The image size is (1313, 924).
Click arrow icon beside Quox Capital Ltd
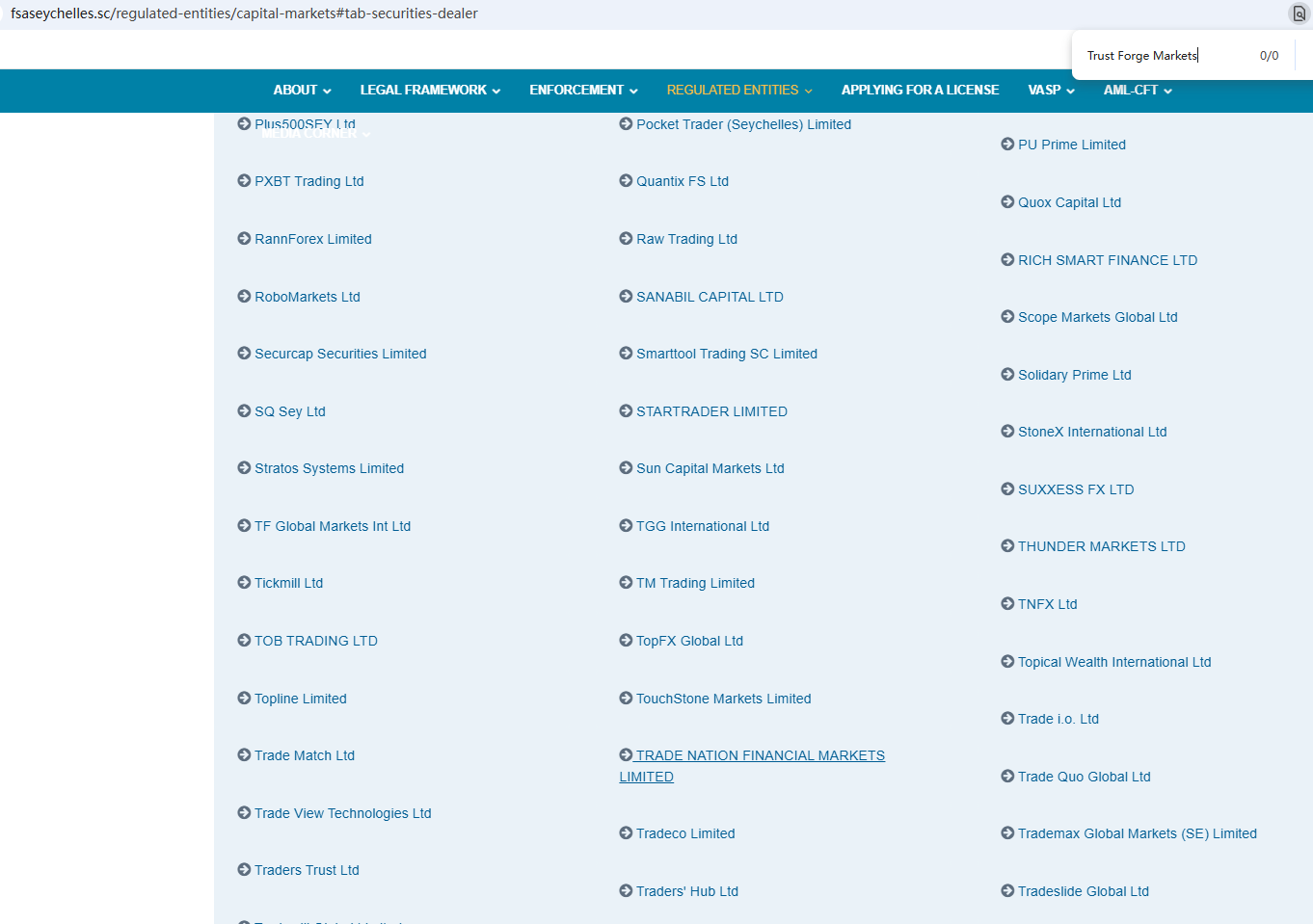1007,201
